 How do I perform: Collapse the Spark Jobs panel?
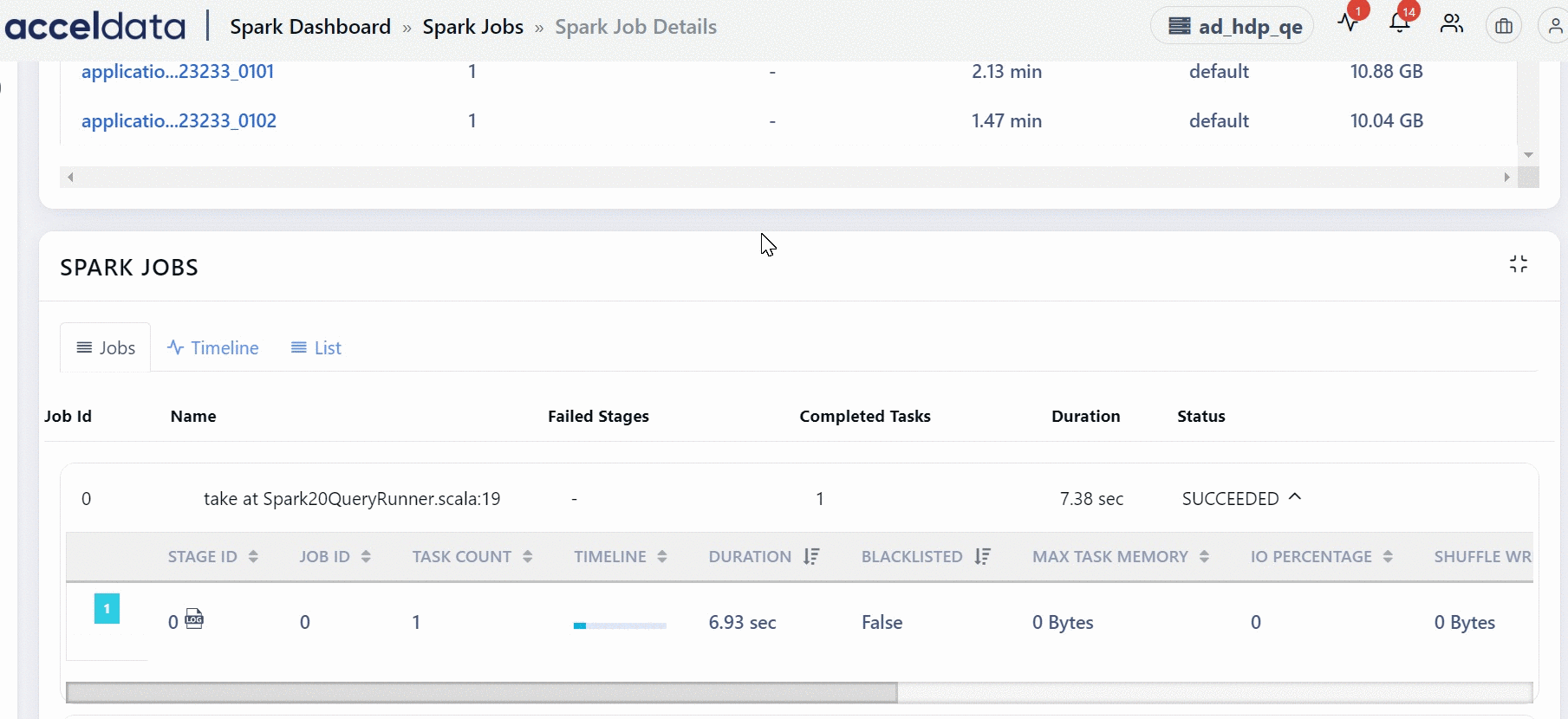pyautogui.click(x=1519, y=264)
